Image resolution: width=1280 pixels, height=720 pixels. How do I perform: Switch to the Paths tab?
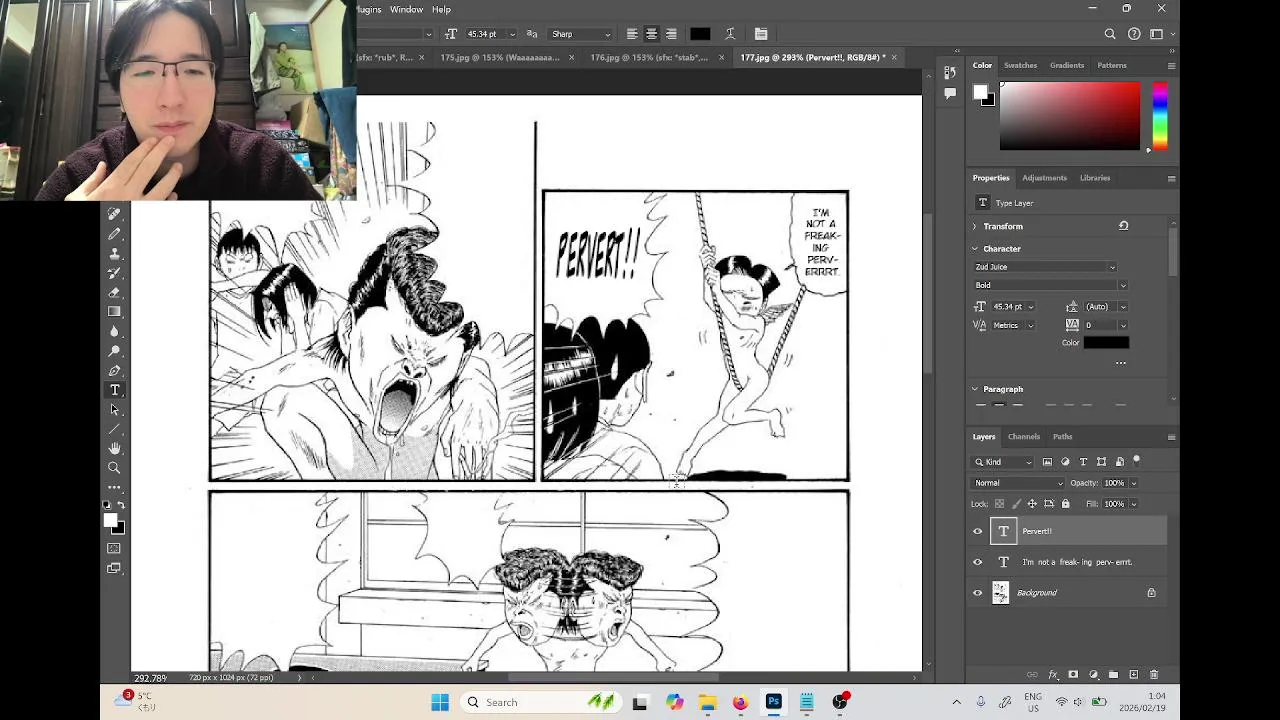coord(1062,437)
